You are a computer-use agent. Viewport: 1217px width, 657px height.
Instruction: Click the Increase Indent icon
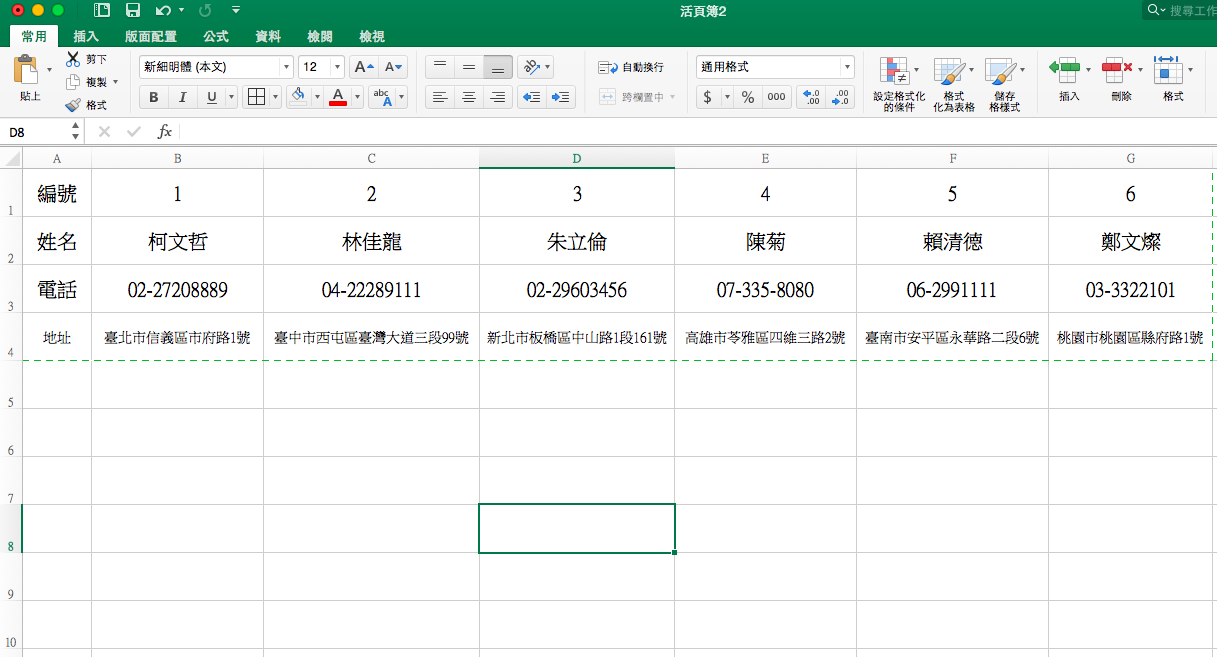(x=561, y=97)
